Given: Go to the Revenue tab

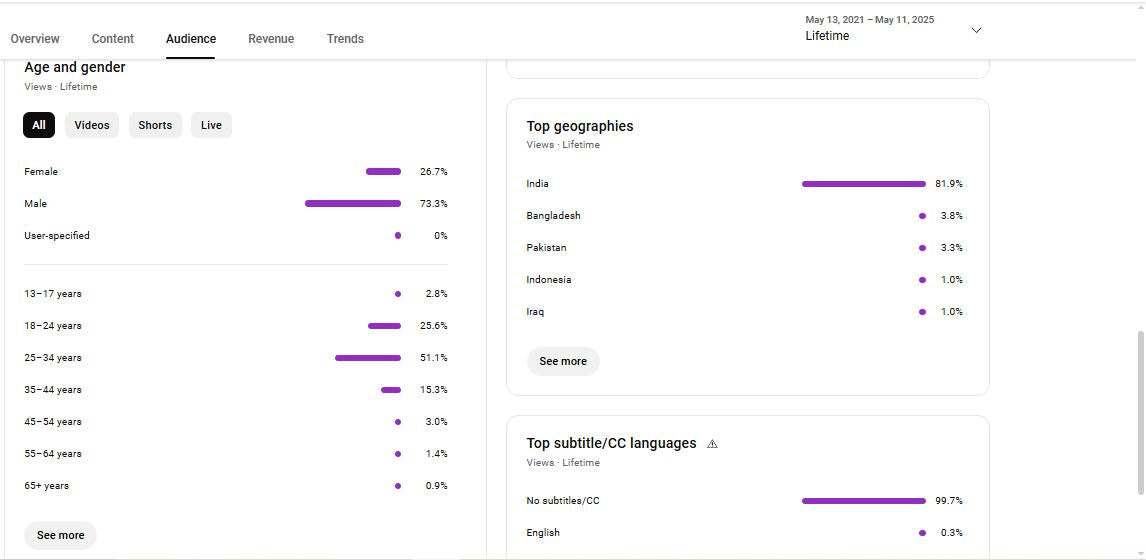Looking at the screenshot, I should point(271,39).
